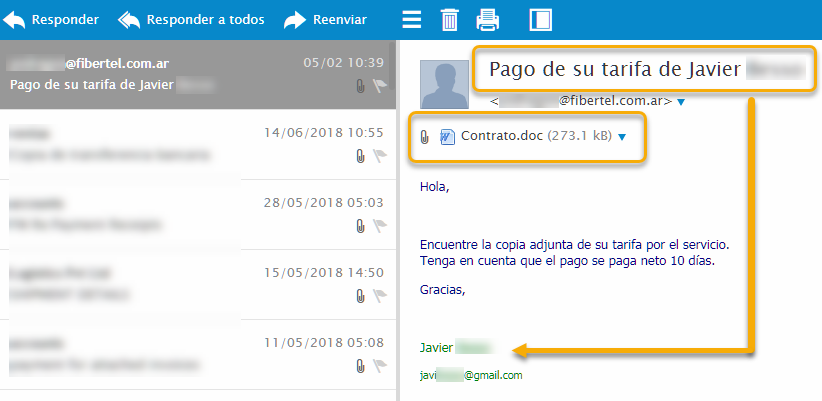Click the Reenviar forward button

(x=325, y=20)
